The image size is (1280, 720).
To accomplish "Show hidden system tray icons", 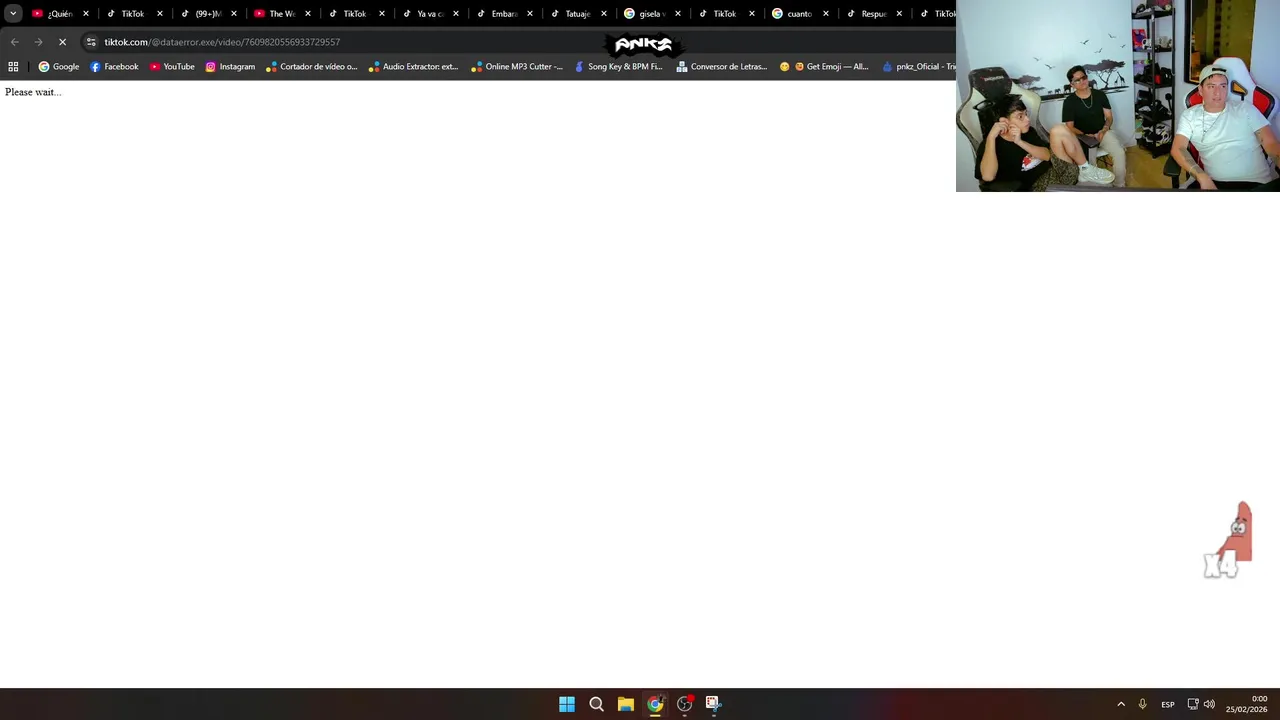I will tap(1121, 704).
